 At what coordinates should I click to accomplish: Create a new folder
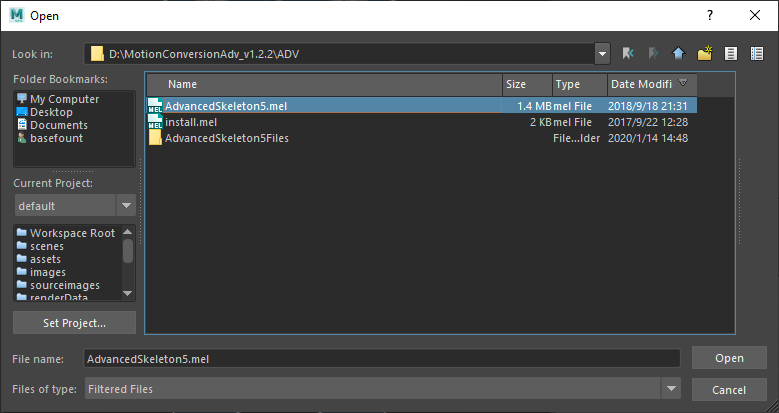point(704,53)
